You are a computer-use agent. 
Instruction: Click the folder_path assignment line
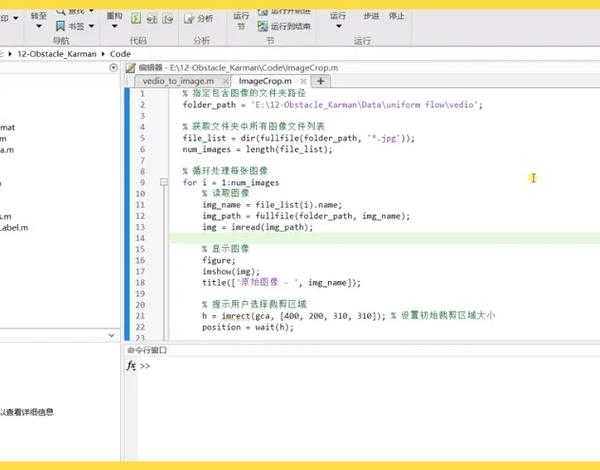pyautogui.click(x=333, y=105)
